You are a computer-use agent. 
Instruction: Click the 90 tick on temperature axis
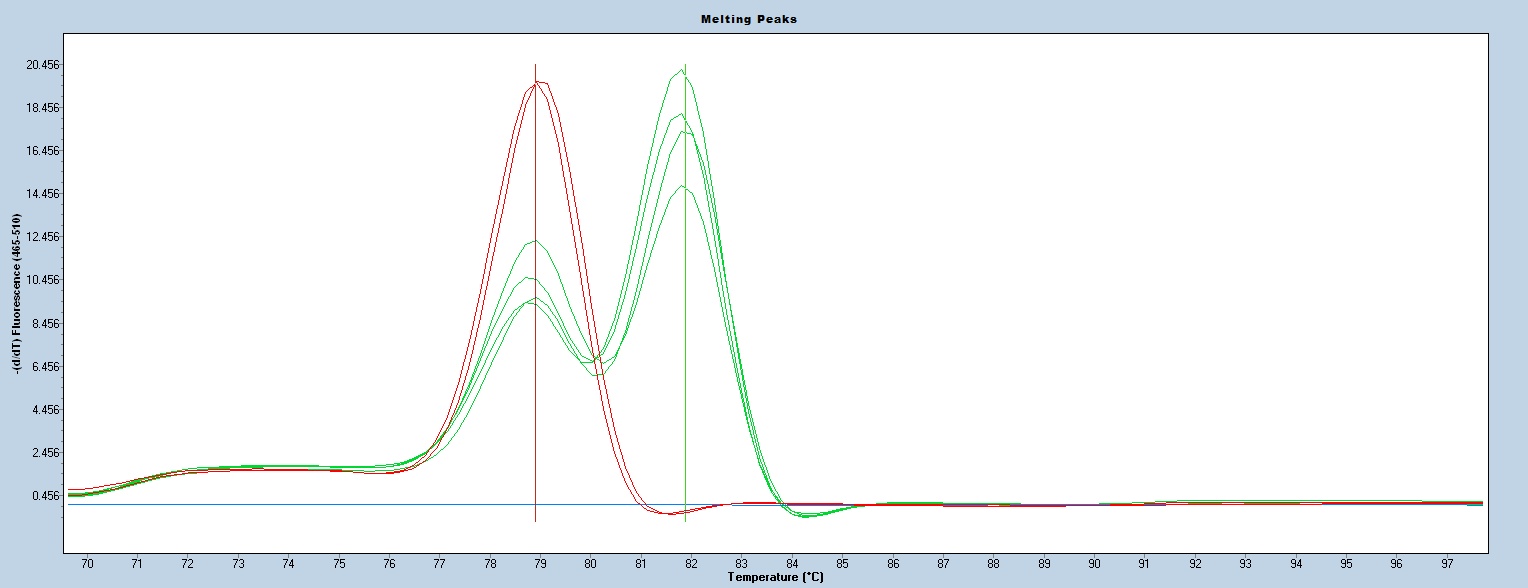point(1094,564)
